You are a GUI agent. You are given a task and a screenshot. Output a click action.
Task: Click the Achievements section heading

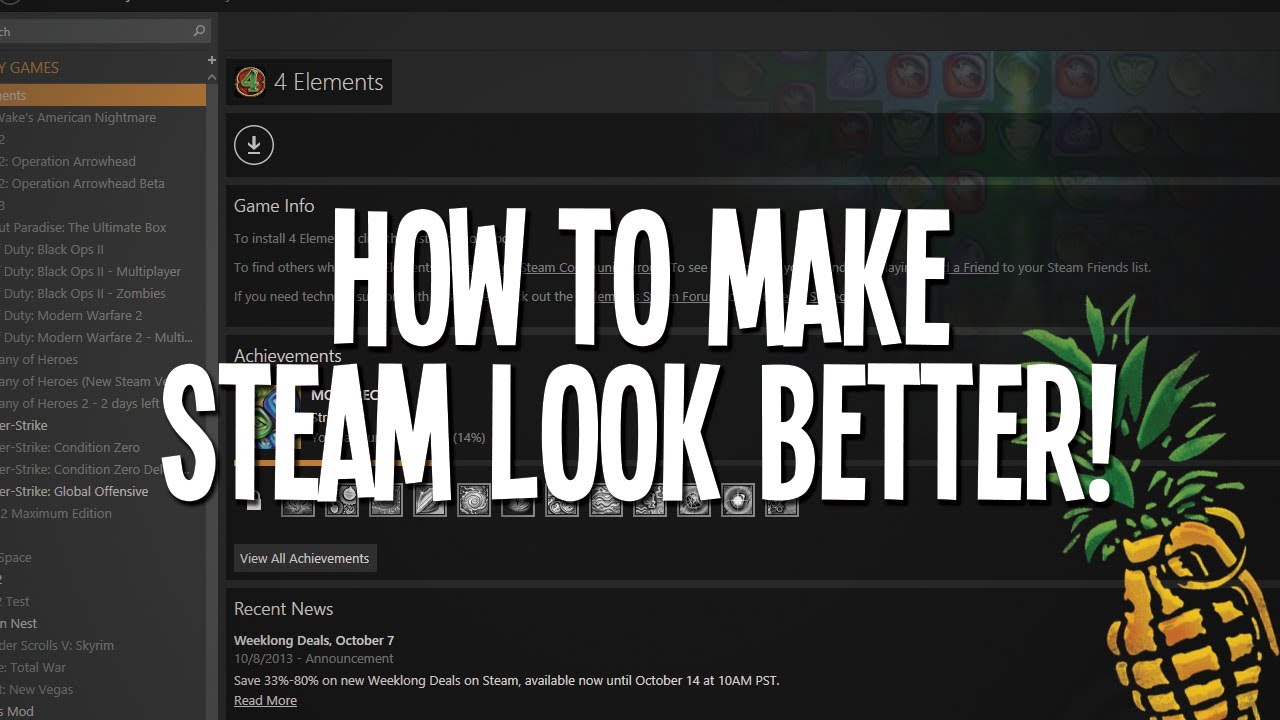coord(288,355)
